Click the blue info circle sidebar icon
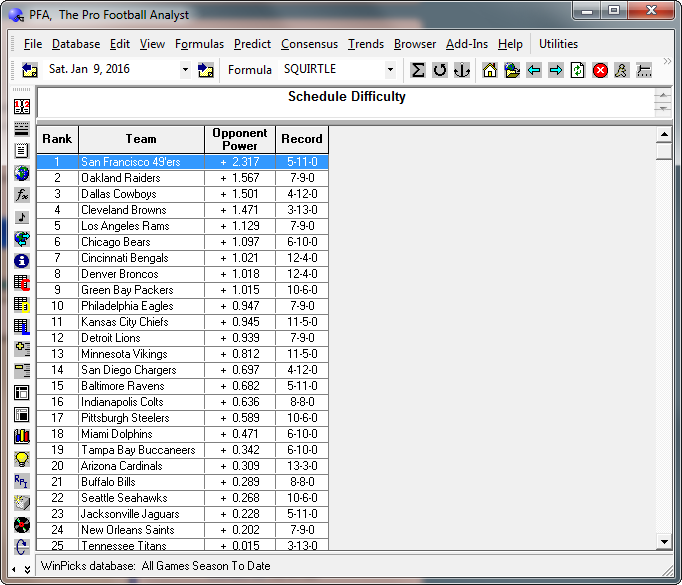682x585 pixels. point(22,261)
